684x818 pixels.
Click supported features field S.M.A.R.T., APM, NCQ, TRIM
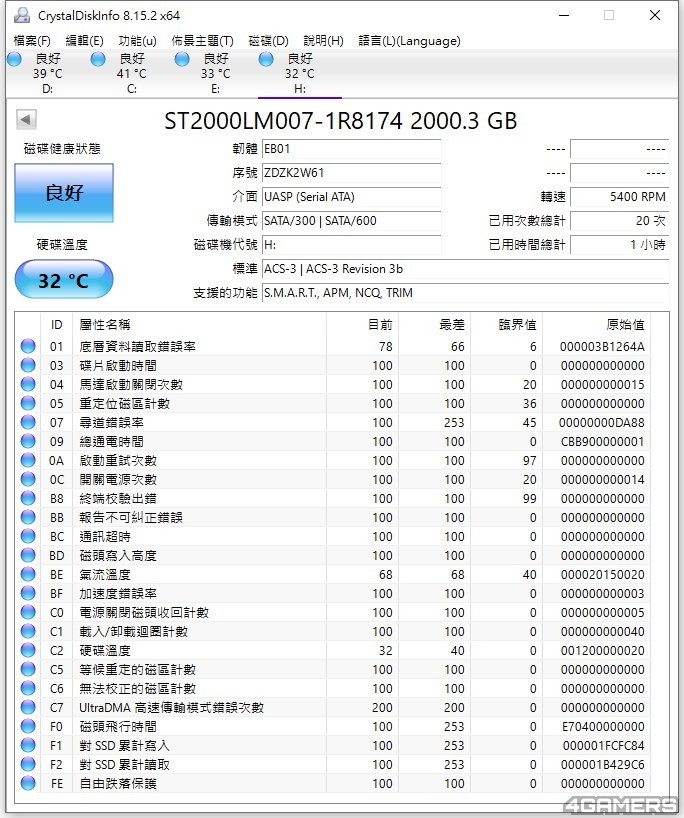pos(465,293)
